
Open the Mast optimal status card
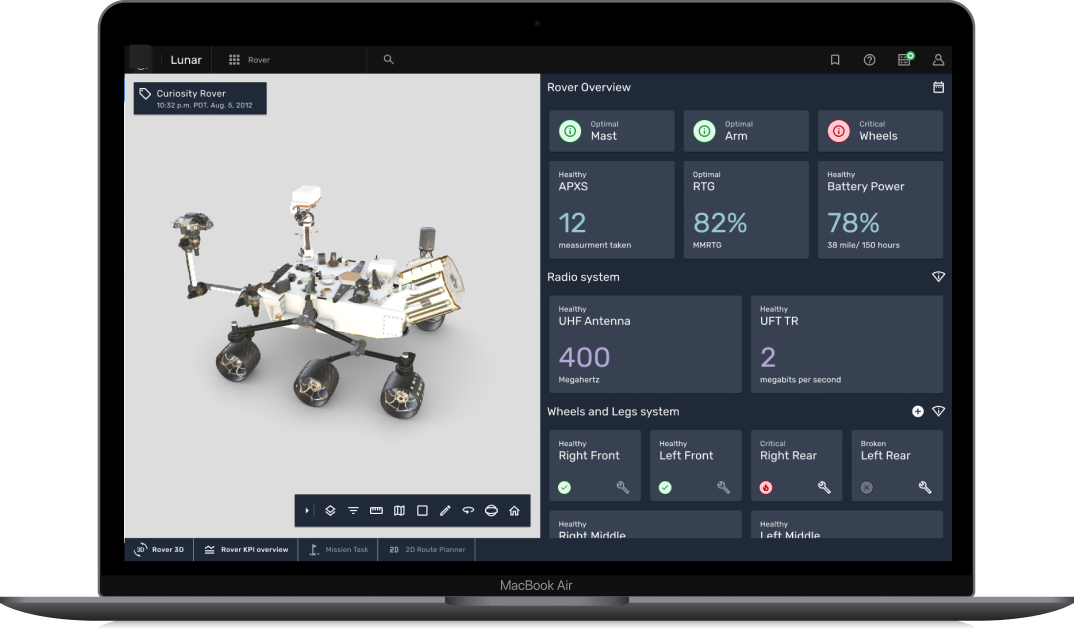tap(612, 131)
